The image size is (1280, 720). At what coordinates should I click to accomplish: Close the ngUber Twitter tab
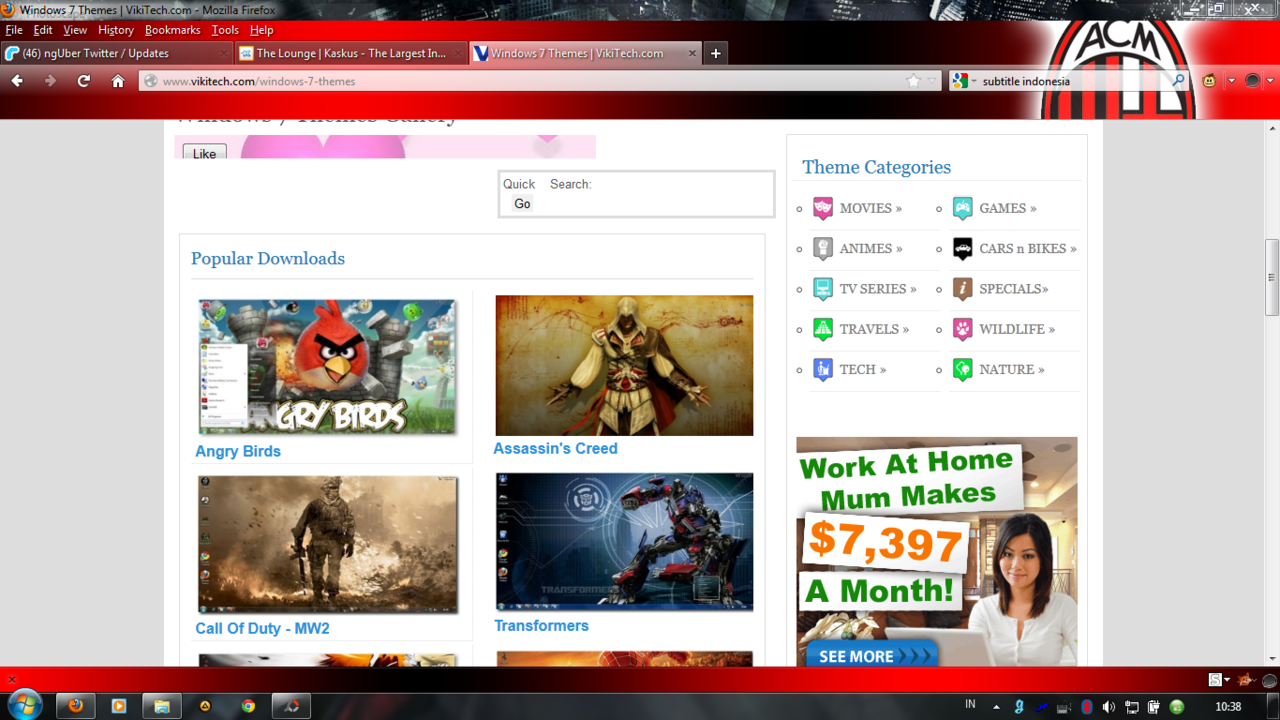pos(225,53)
